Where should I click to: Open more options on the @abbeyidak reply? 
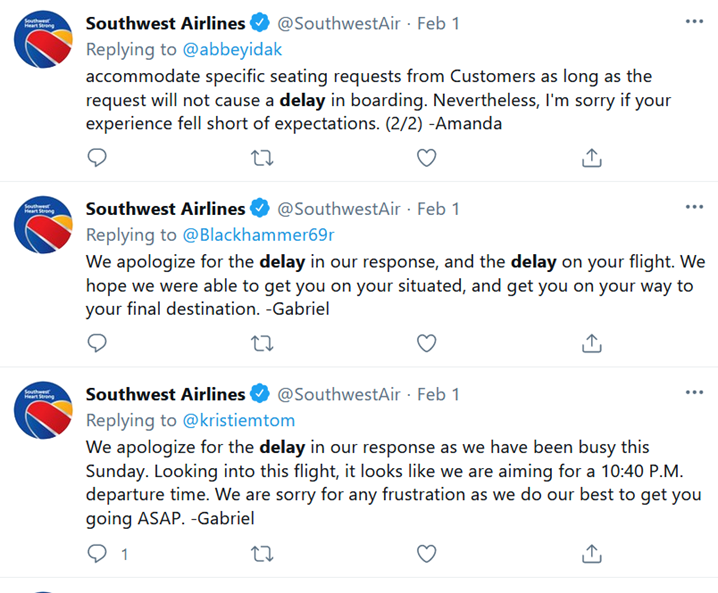(694, 22)
